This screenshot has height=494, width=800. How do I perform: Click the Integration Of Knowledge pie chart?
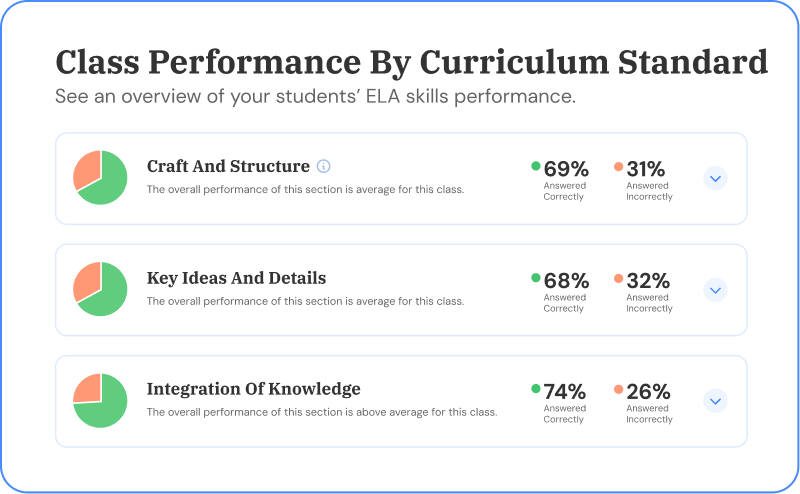[x=100, y=401]
